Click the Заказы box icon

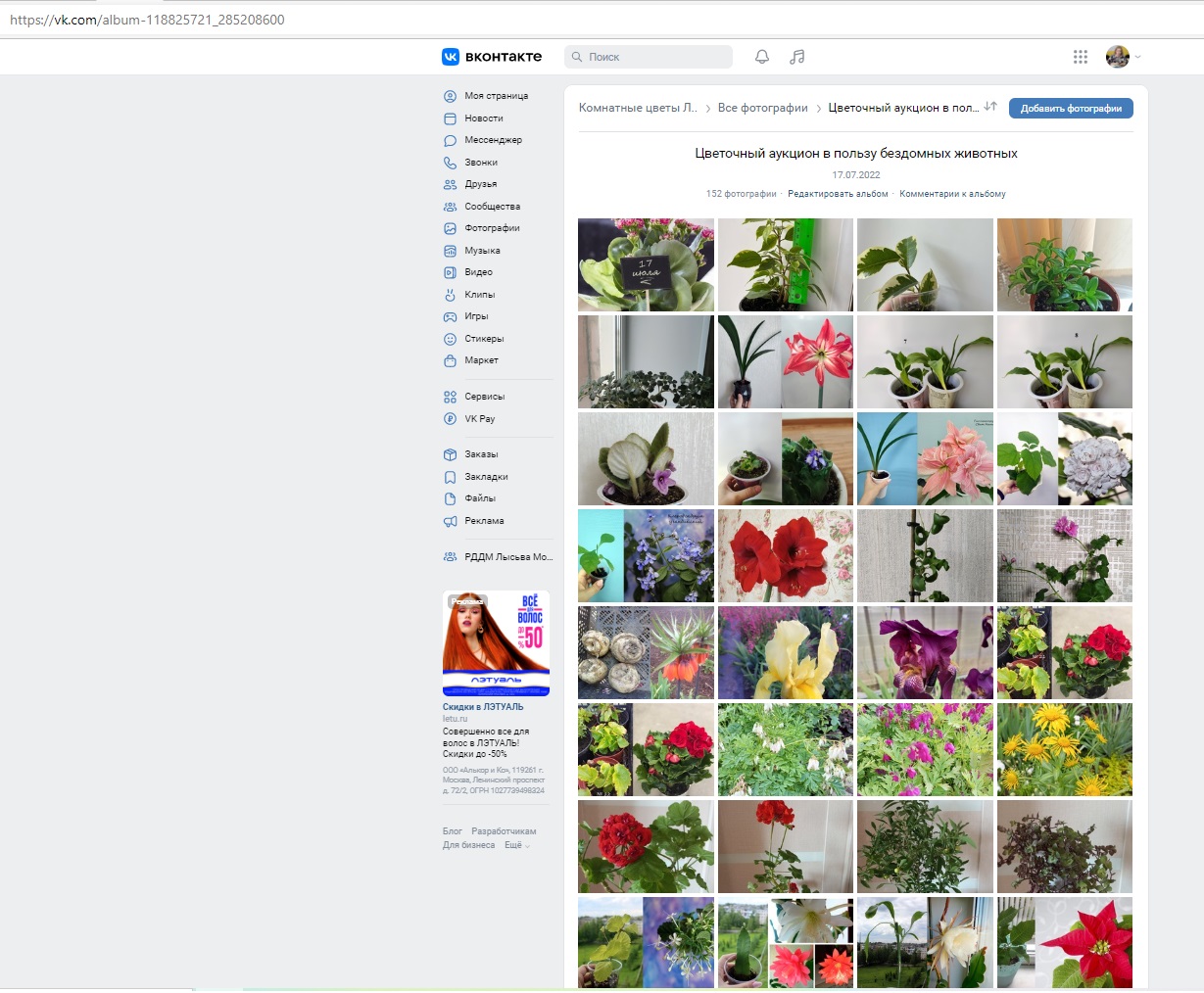tap(451, 454)
